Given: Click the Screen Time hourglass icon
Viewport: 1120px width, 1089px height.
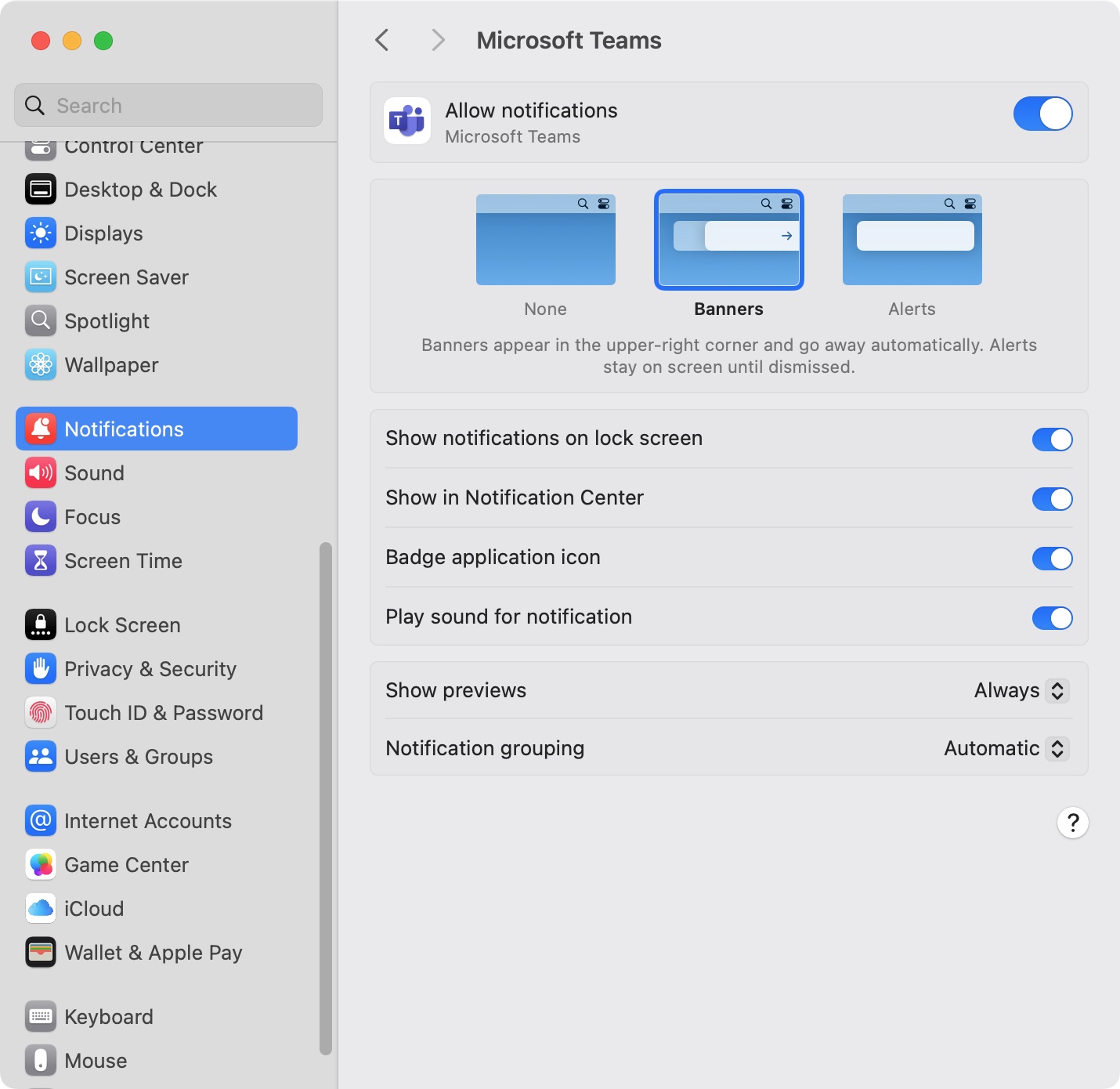Looking at the screenshot, I should pyautogui.click(x=41, y=561).
